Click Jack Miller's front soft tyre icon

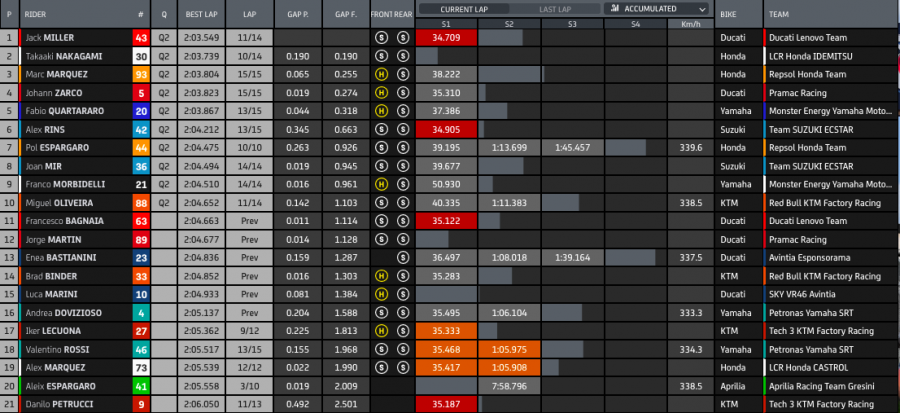[x=380, y=38]
